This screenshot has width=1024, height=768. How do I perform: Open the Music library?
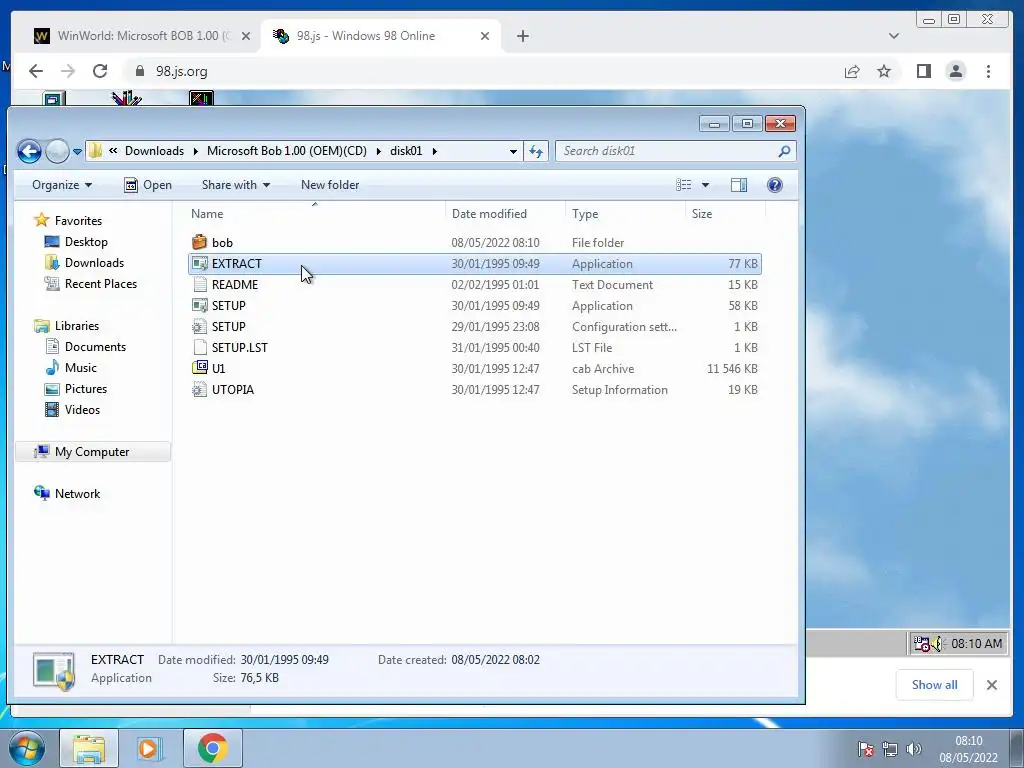[80, 368]
